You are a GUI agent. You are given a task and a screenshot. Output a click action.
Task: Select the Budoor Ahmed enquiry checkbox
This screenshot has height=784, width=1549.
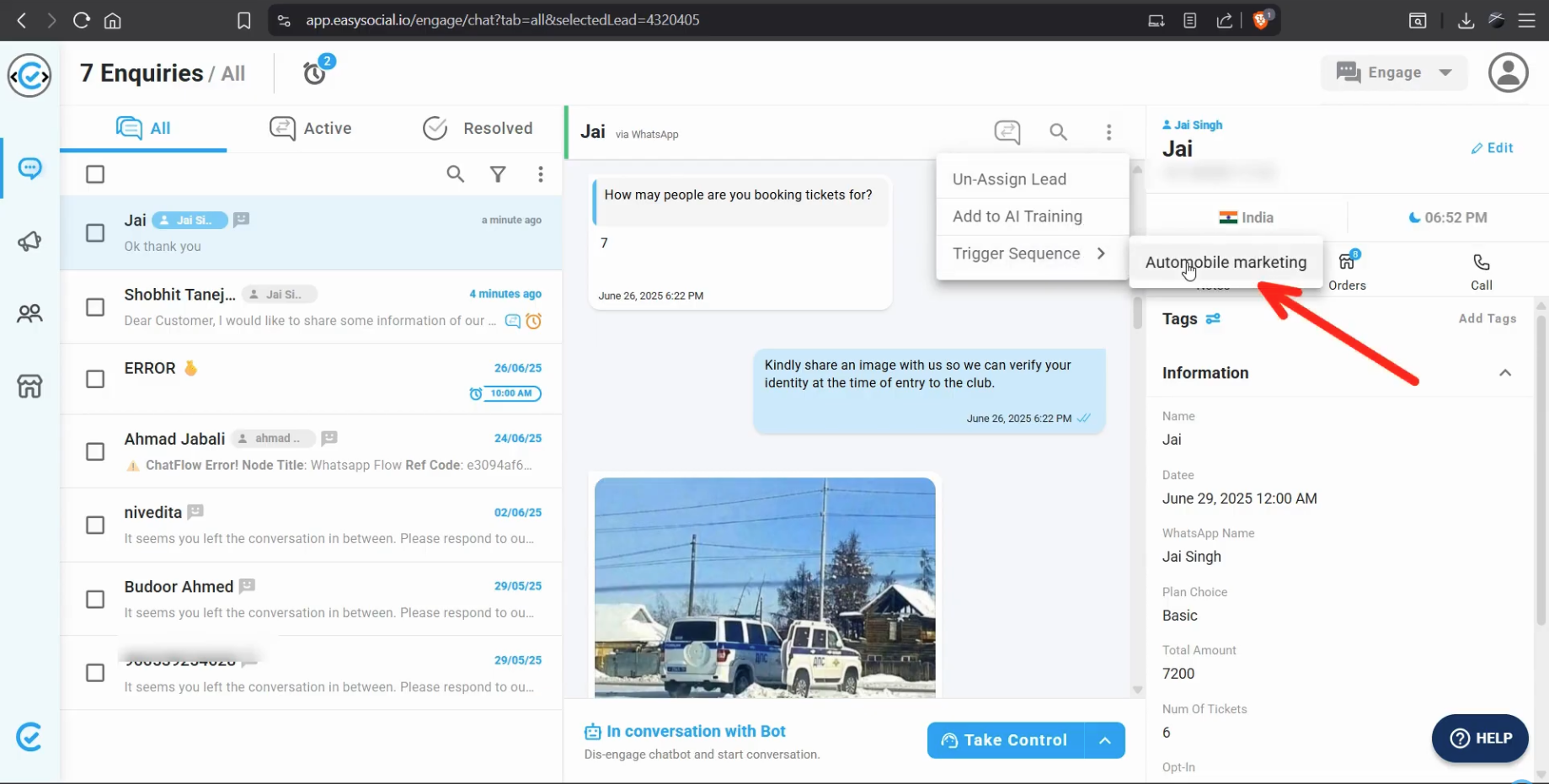tap(95, 600)
